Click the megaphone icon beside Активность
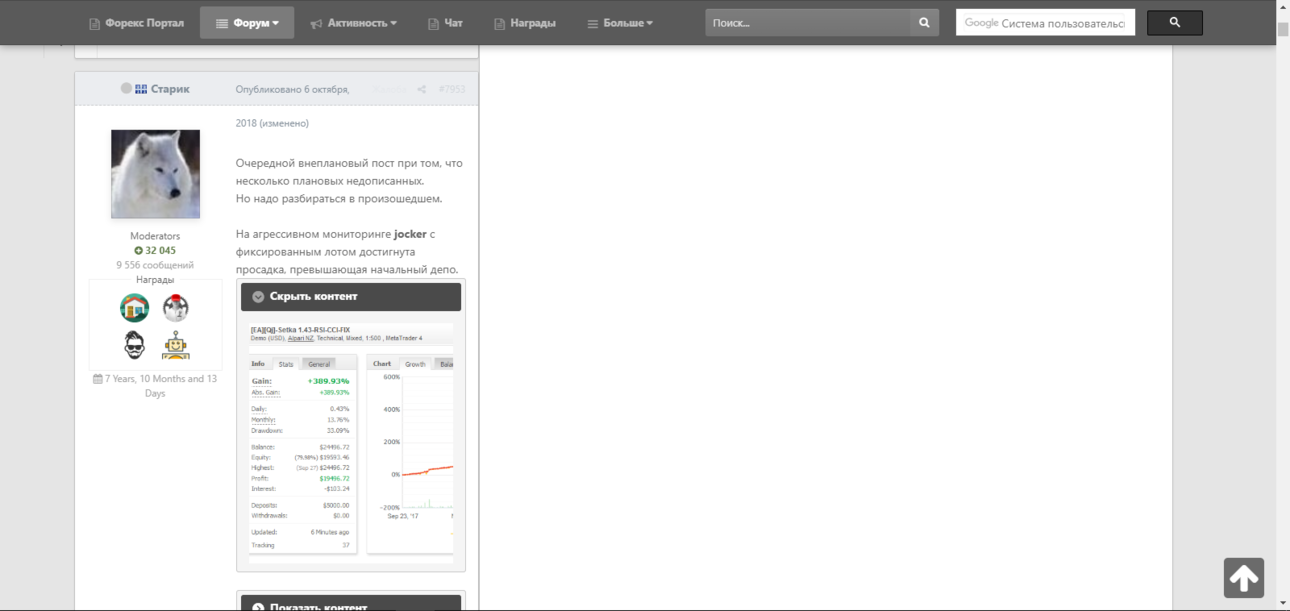Screen dimensions: 1290x611 [316, 23]
